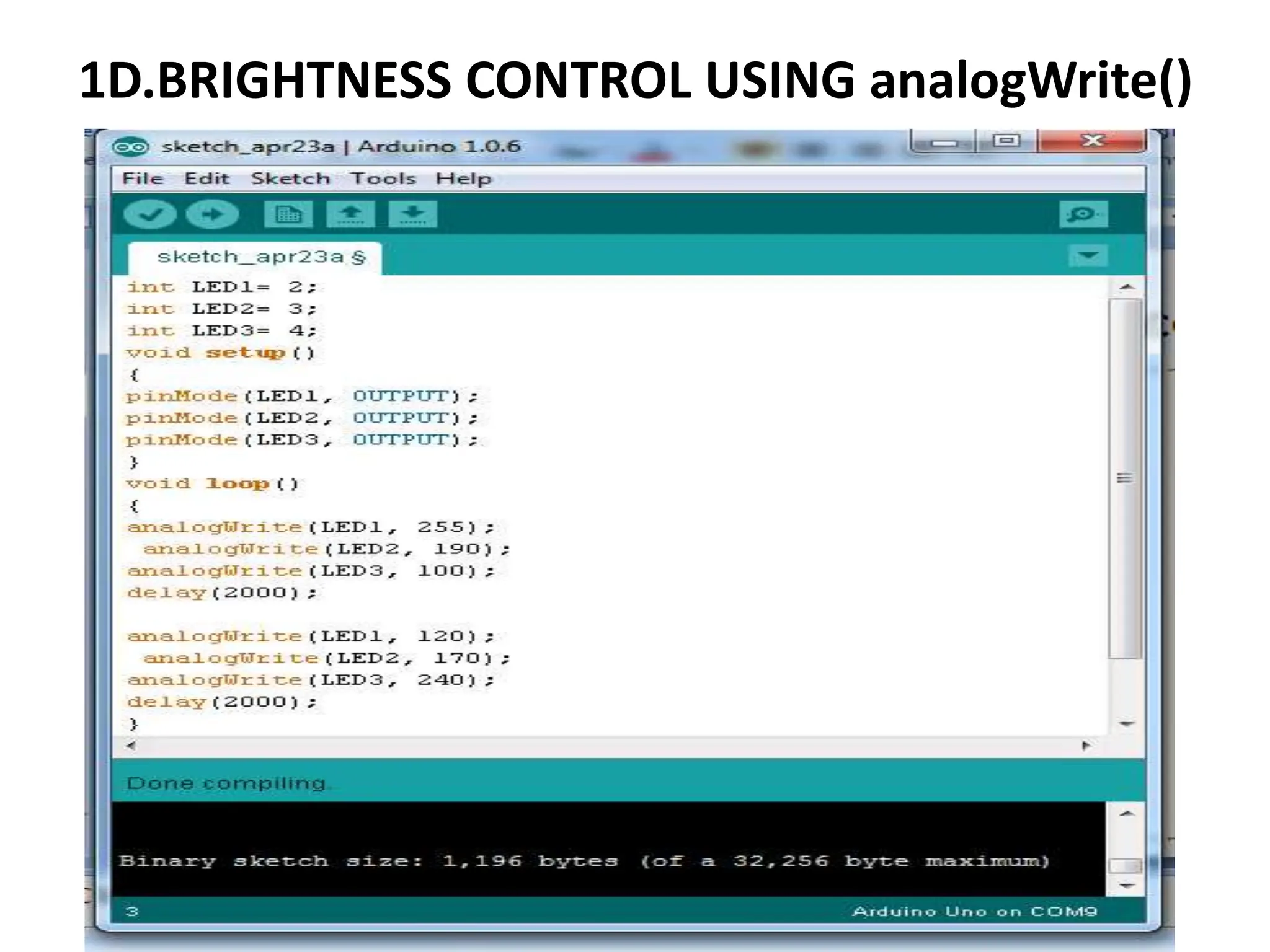The image size is (1270, 952).
Task: Open the Sketch menu
Action: tap(290, 179)
